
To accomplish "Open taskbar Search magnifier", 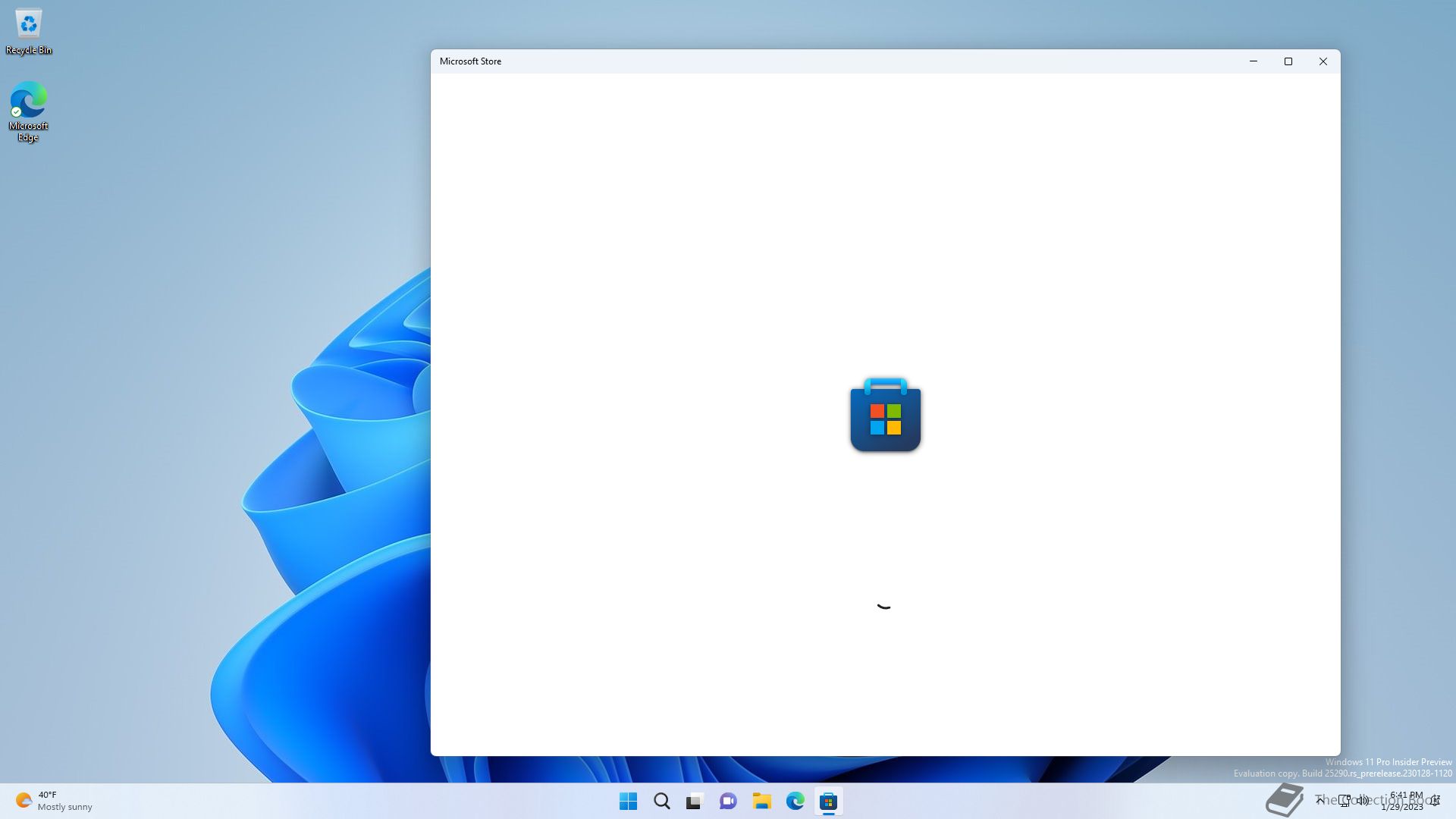I will click(661, 801).
